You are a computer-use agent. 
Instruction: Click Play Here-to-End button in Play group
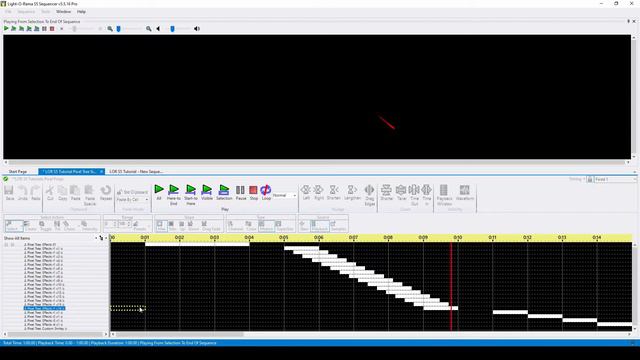pyautogui.click(x=173, y=194)
